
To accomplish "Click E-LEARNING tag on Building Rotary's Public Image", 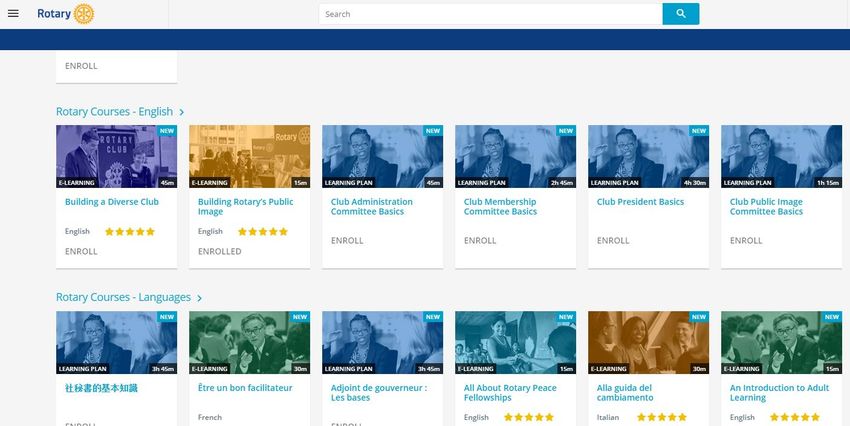I will click(x=209, y=183).
